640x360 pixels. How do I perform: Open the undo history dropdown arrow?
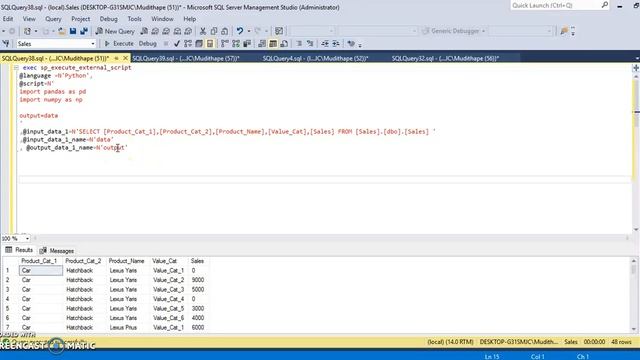(x=249, y=31)
